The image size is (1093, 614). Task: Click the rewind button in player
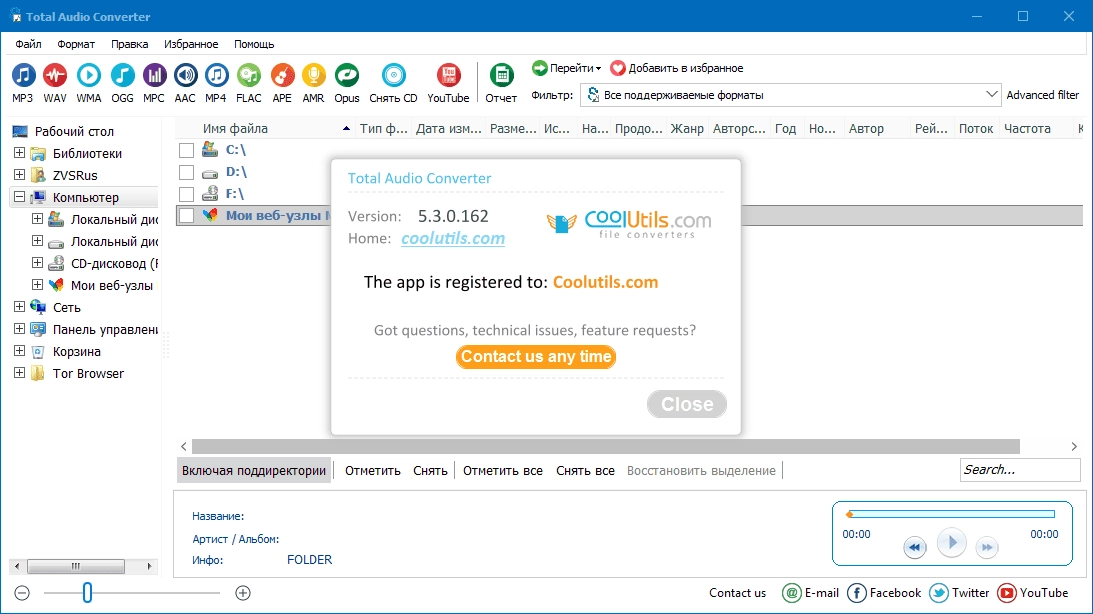click(915, 547)
